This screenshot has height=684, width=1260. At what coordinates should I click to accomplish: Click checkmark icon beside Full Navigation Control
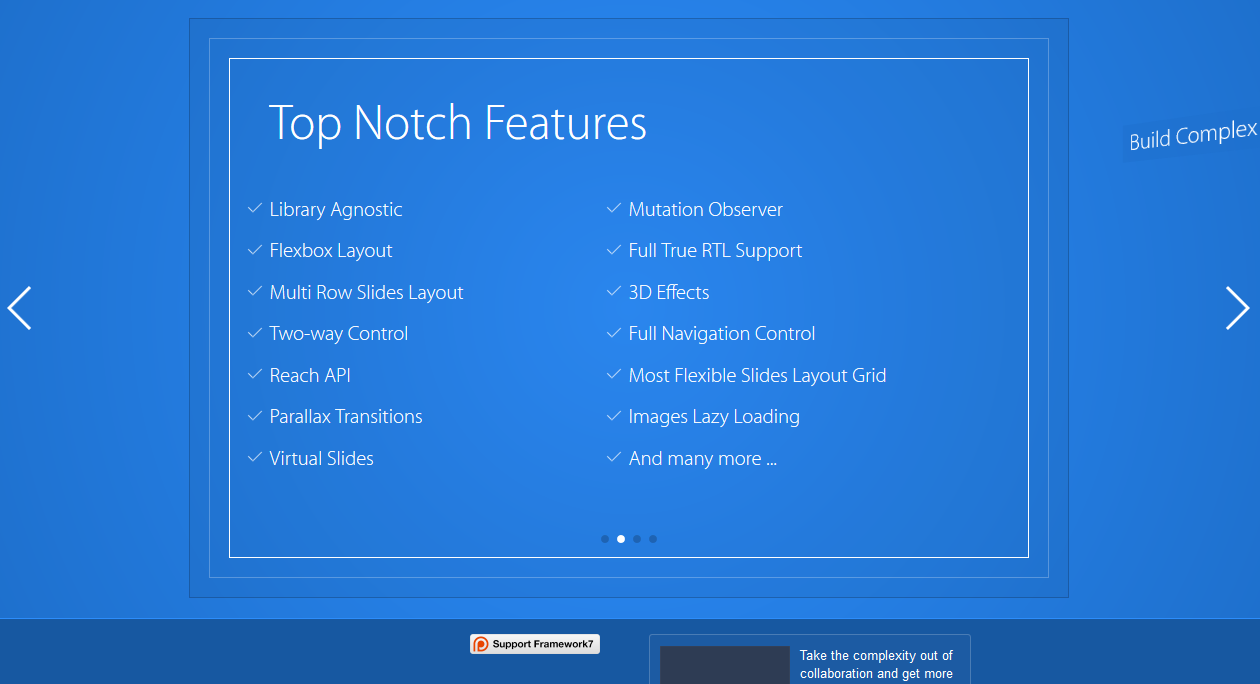click(x=614, y=332)
